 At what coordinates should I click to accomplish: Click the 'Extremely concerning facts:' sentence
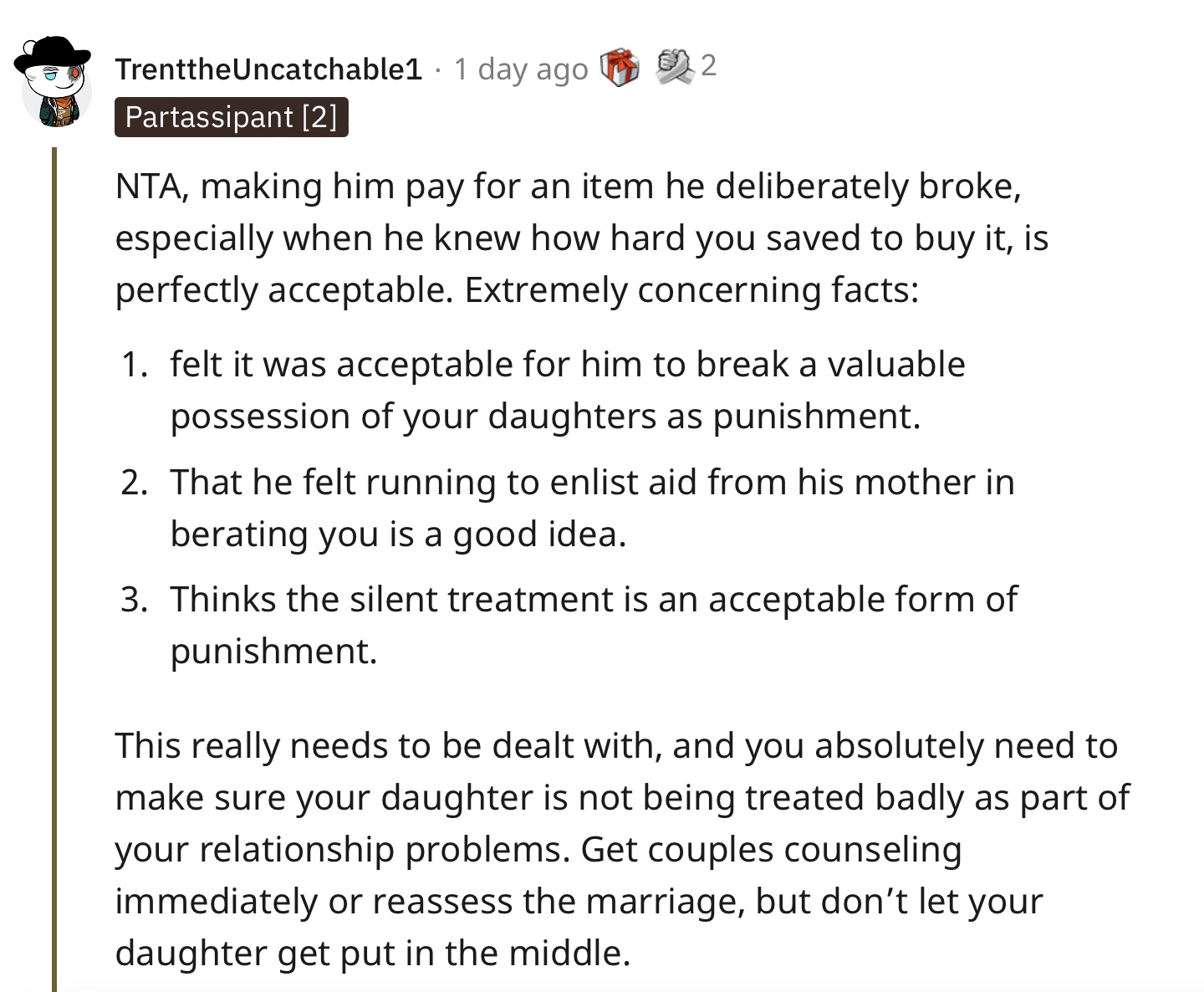click(691, 290)
